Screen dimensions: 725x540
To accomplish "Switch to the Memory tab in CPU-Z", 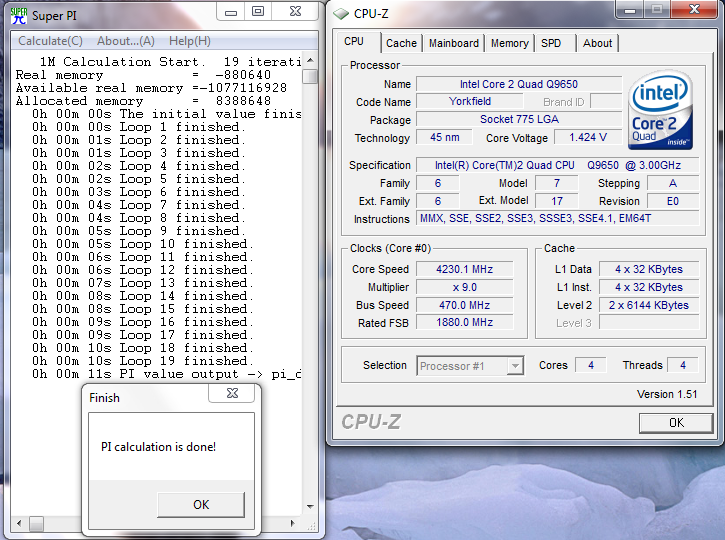I will [x=510, y=43].
